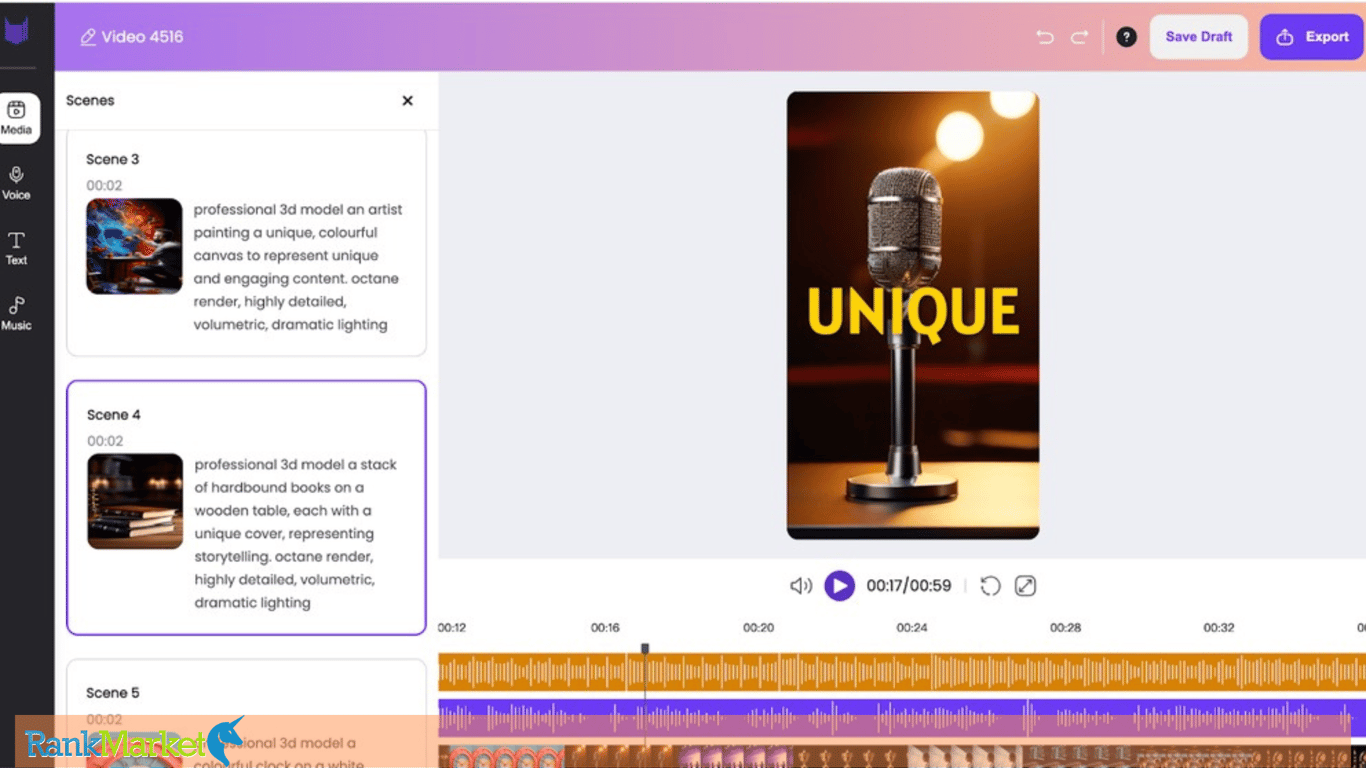Click the microphone video preview
1366x768 pixels.
(x=913, y=316)
